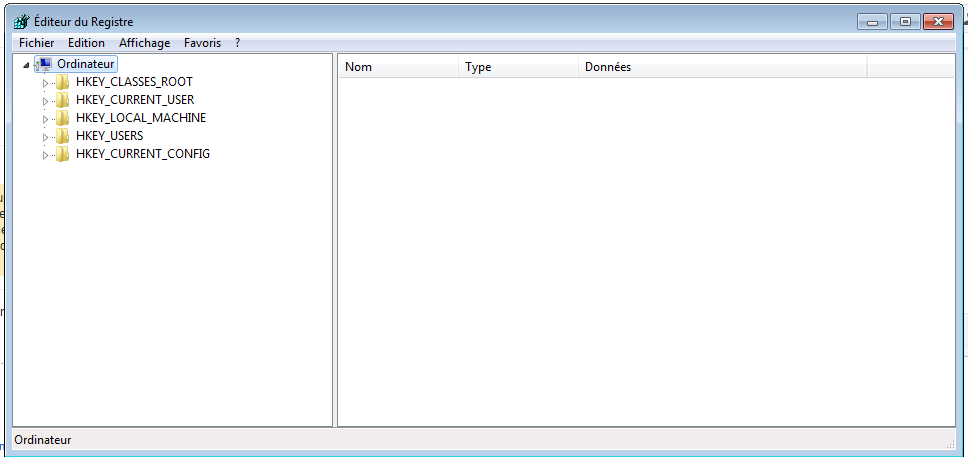
Task: Click the HKEY_CLASSES_ROOT folder icon
Action: (x=62, y=82)
